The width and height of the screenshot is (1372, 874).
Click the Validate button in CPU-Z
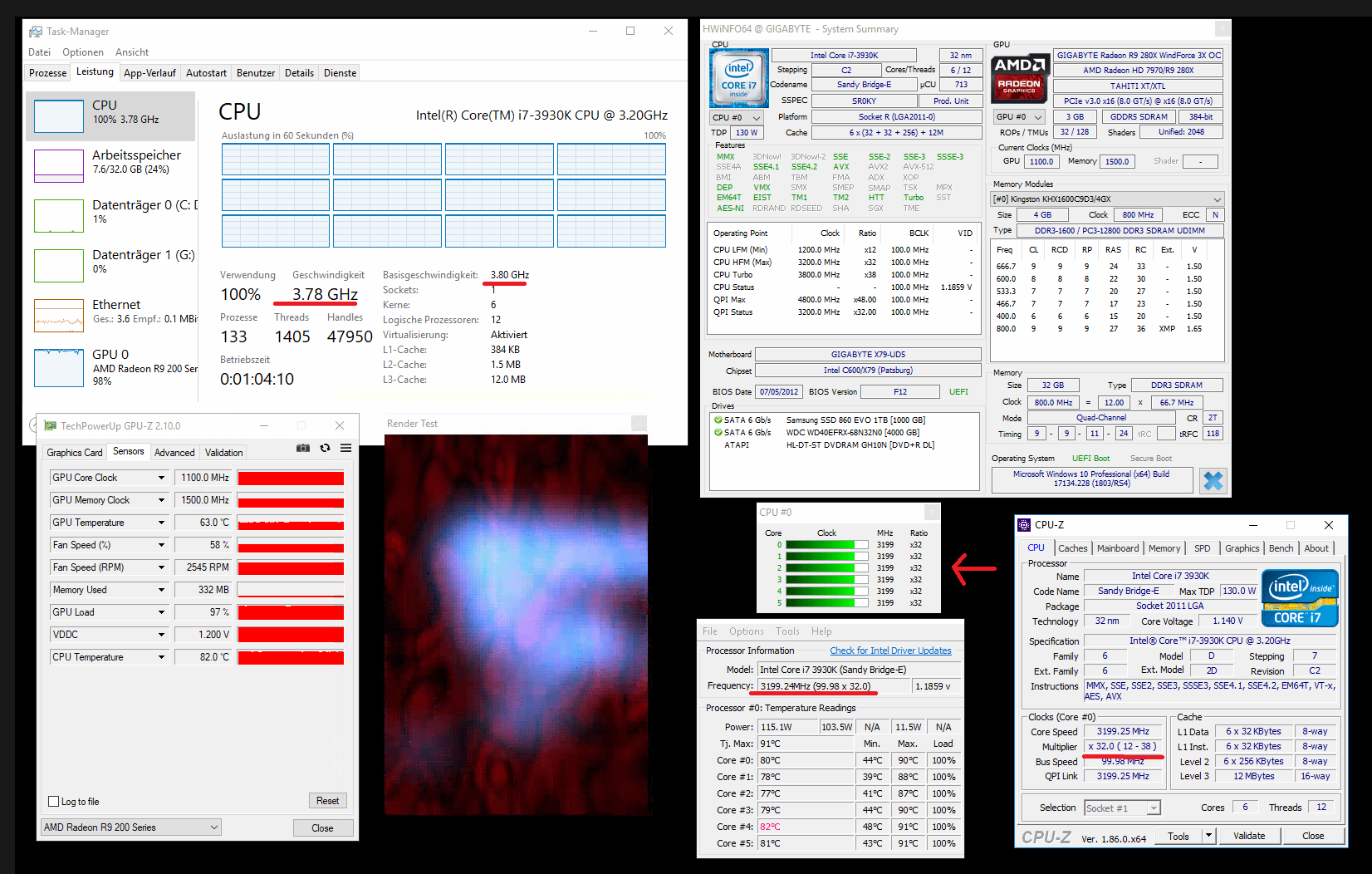click(1249, 836)
